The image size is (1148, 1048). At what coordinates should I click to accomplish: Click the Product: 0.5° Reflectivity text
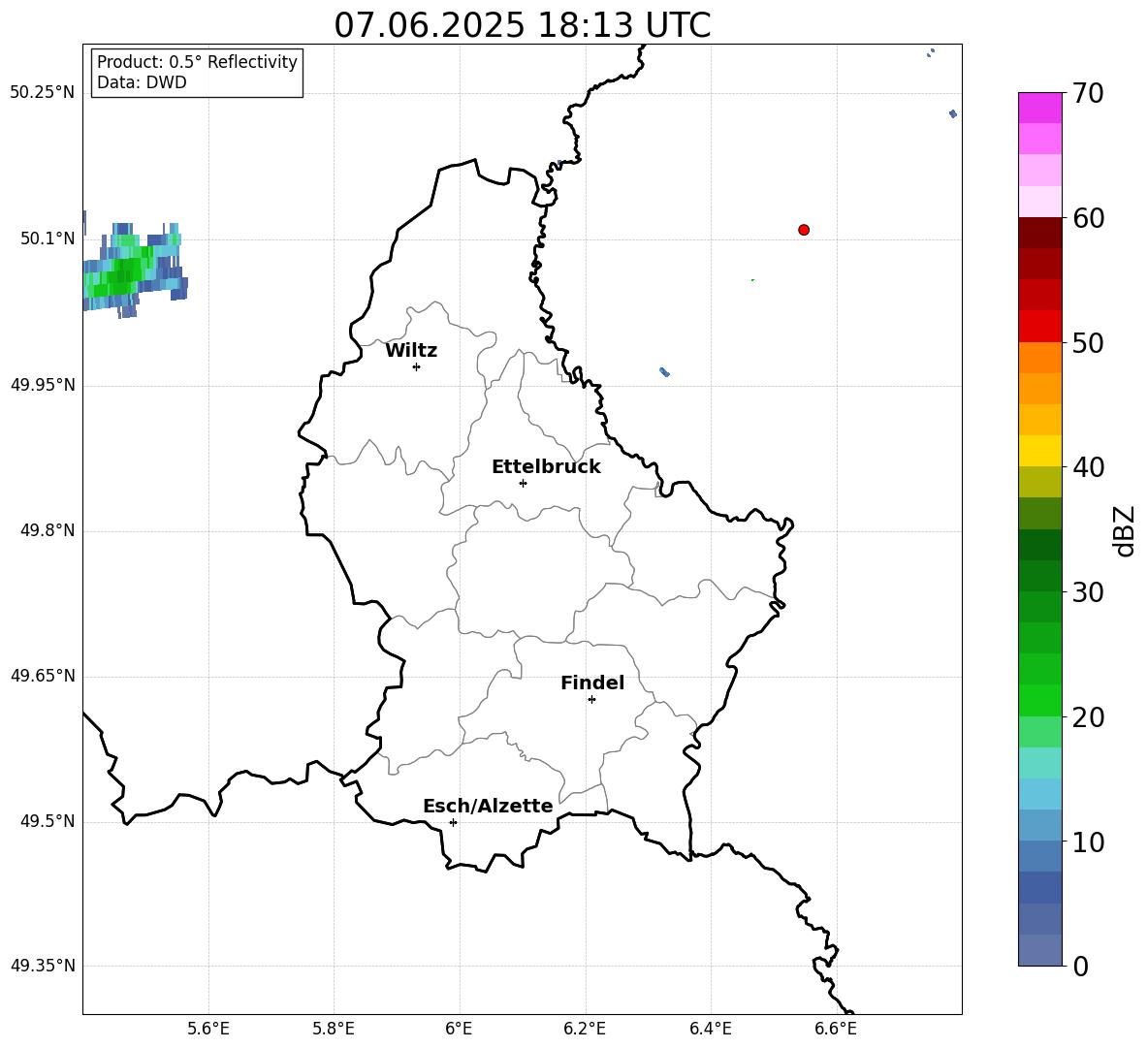197,62
